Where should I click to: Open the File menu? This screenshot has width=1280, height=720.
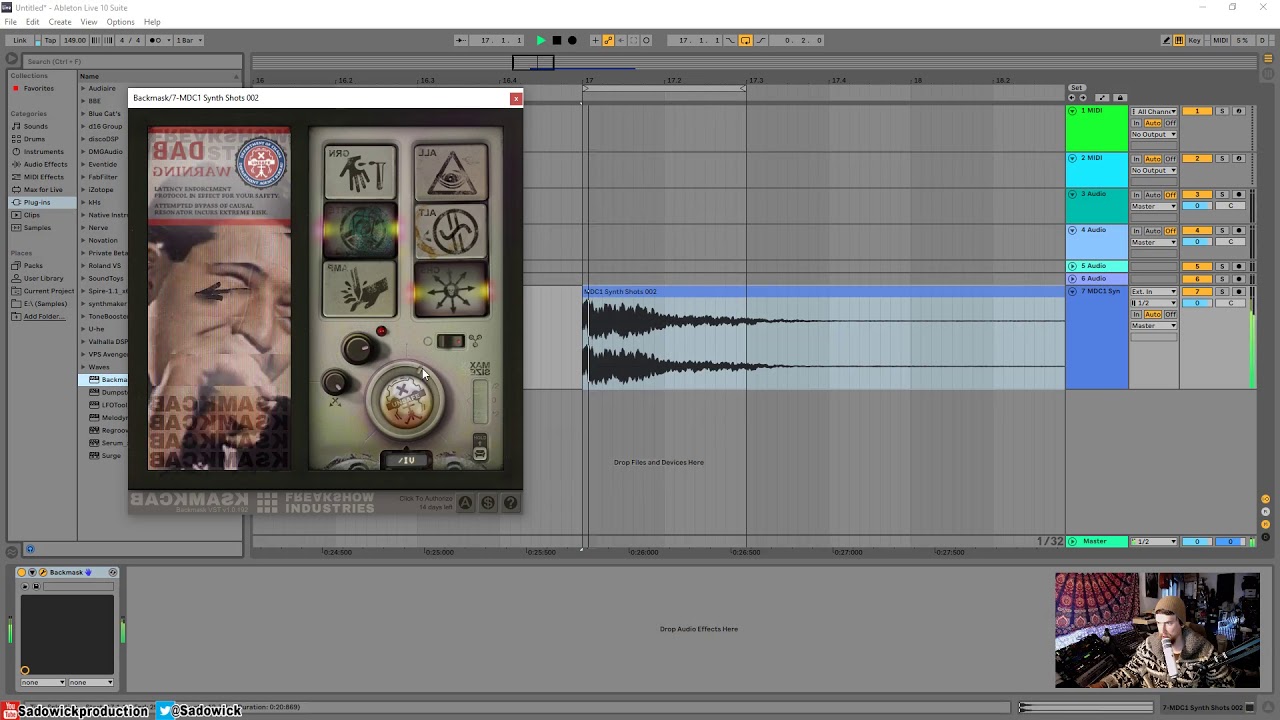(x=10, y=22)
